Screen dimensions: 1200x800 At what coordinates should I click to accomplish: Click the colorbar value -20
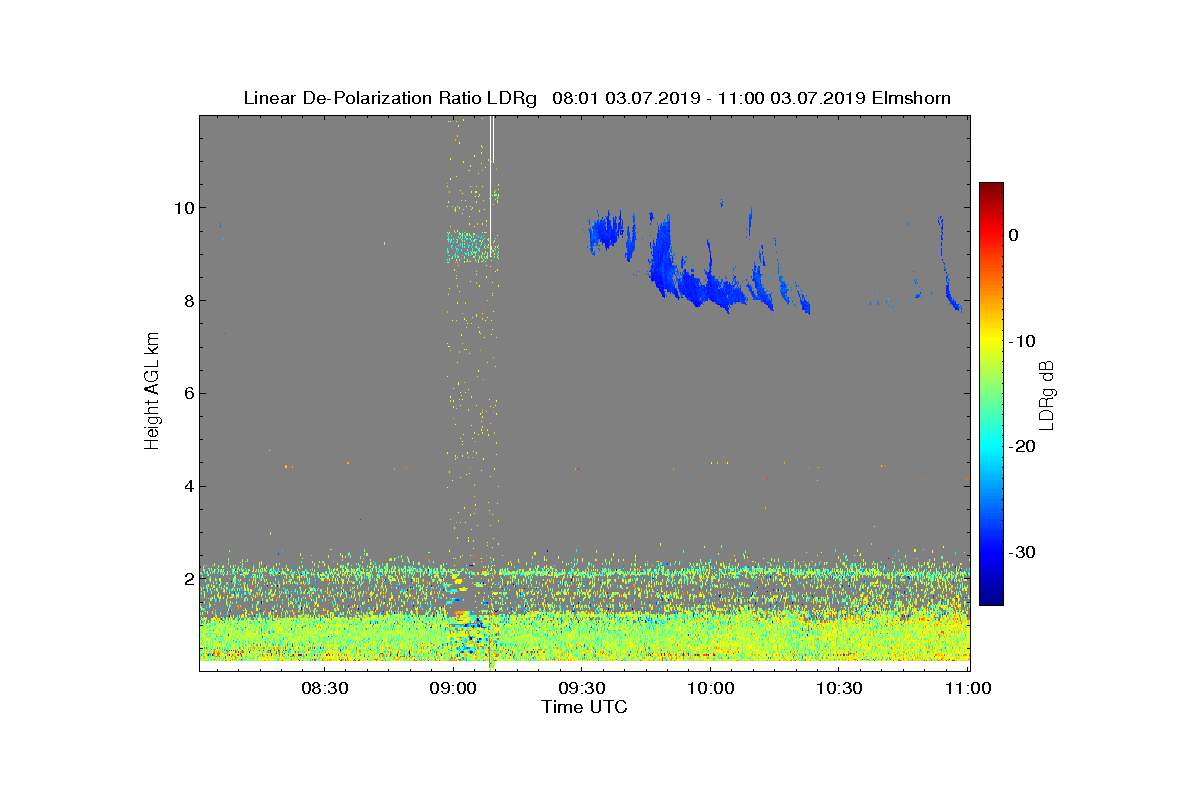(1022, 447)
